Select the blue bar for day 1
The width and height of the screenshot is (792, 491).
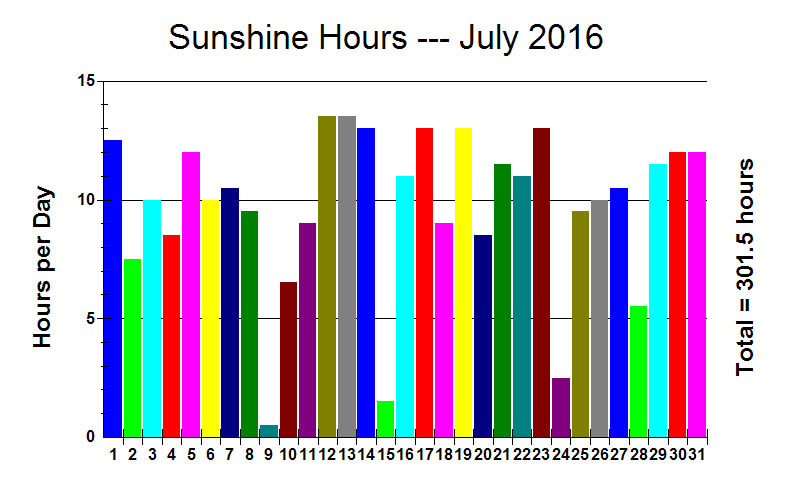click(x=113, y=288)
